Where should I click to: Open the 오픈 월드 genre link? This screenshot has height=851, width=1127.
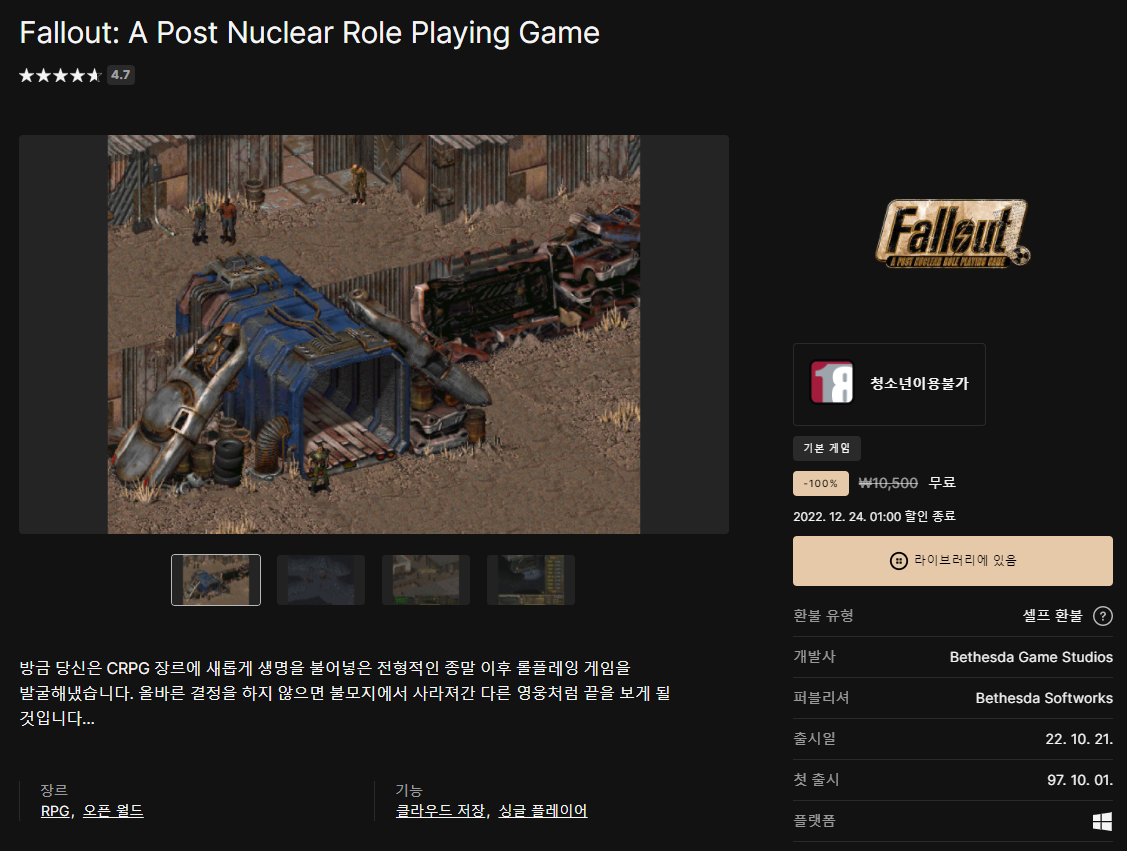point(113,811)
